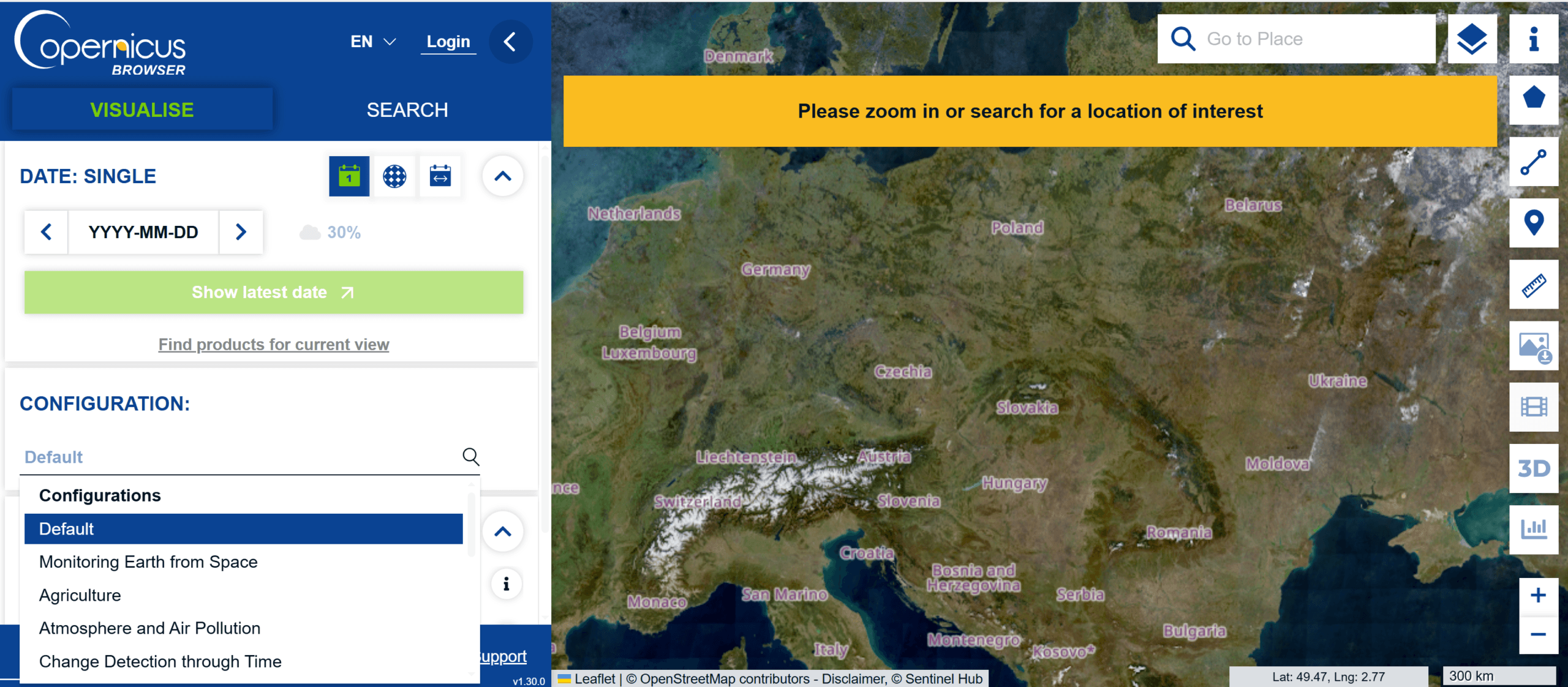This screenshot has width=1568, height=687.
Task: Open the statistics histogram chart tool
Action: coord(1533,529)
